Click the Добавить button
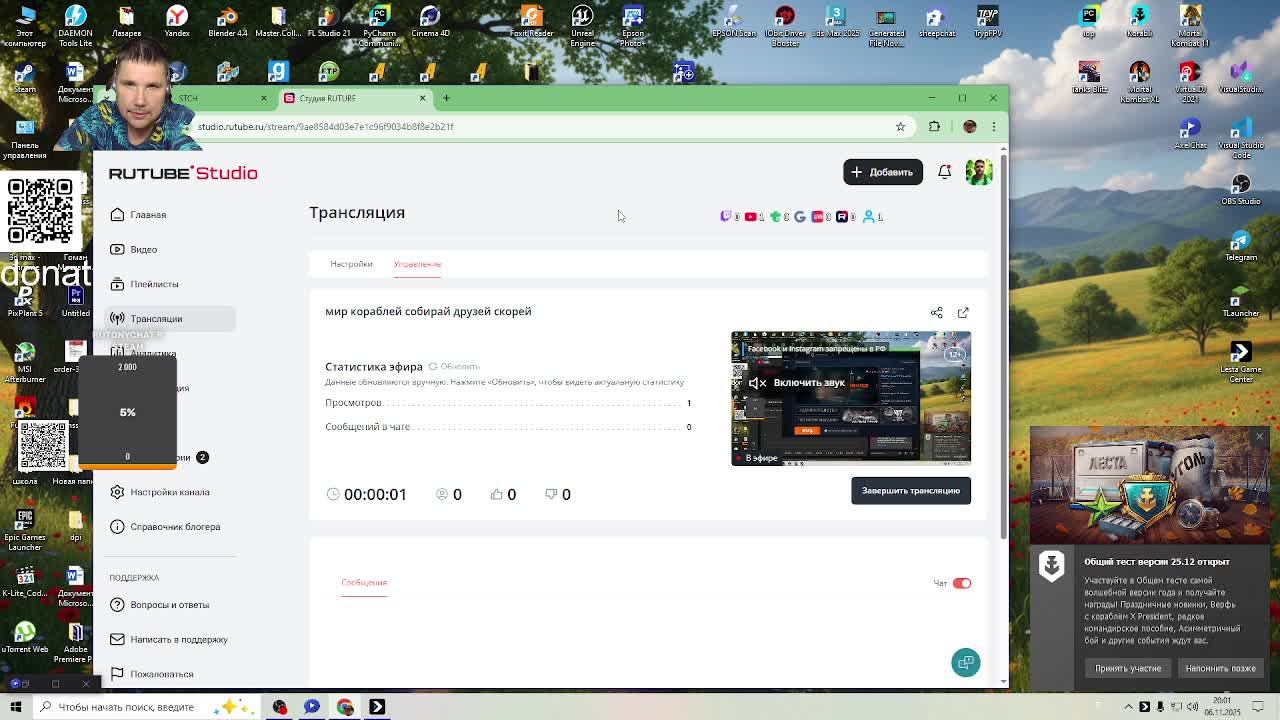Screen dimensions: 1280x720 click(883, 172)
